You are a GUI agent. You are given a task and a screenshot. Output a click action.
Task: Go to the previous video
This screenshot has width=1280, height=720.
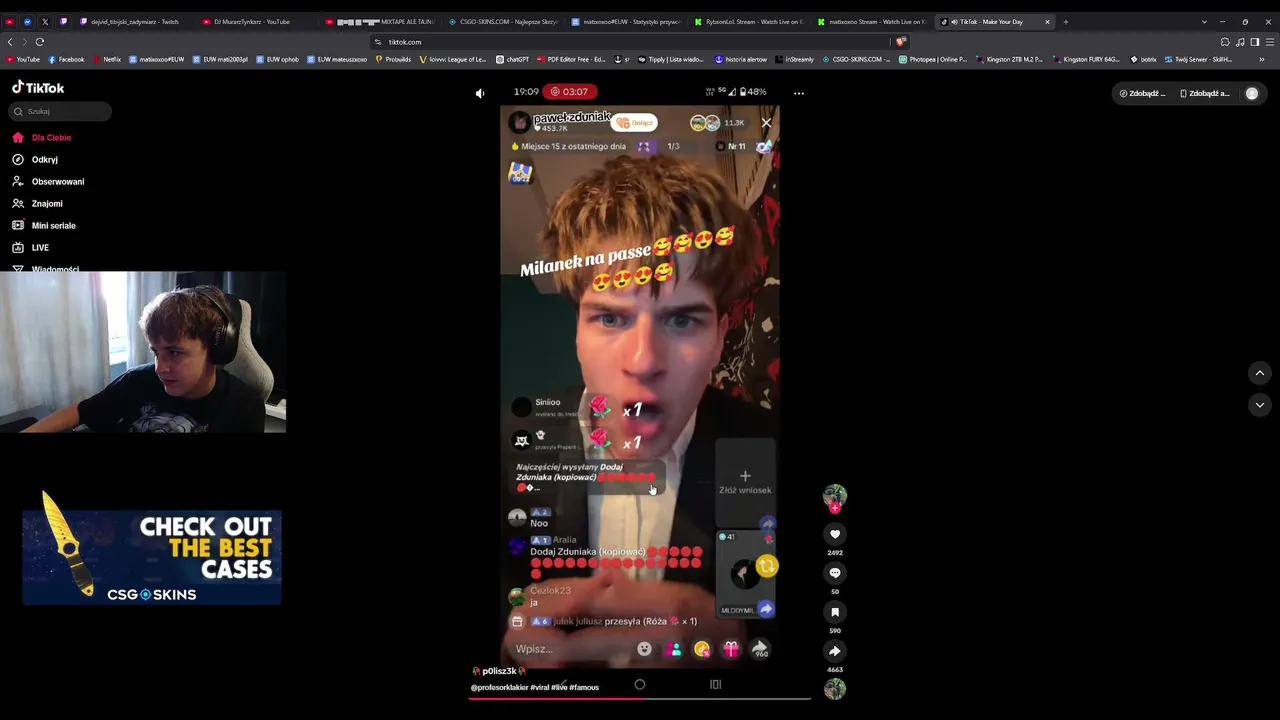[x=1260, y=373]
